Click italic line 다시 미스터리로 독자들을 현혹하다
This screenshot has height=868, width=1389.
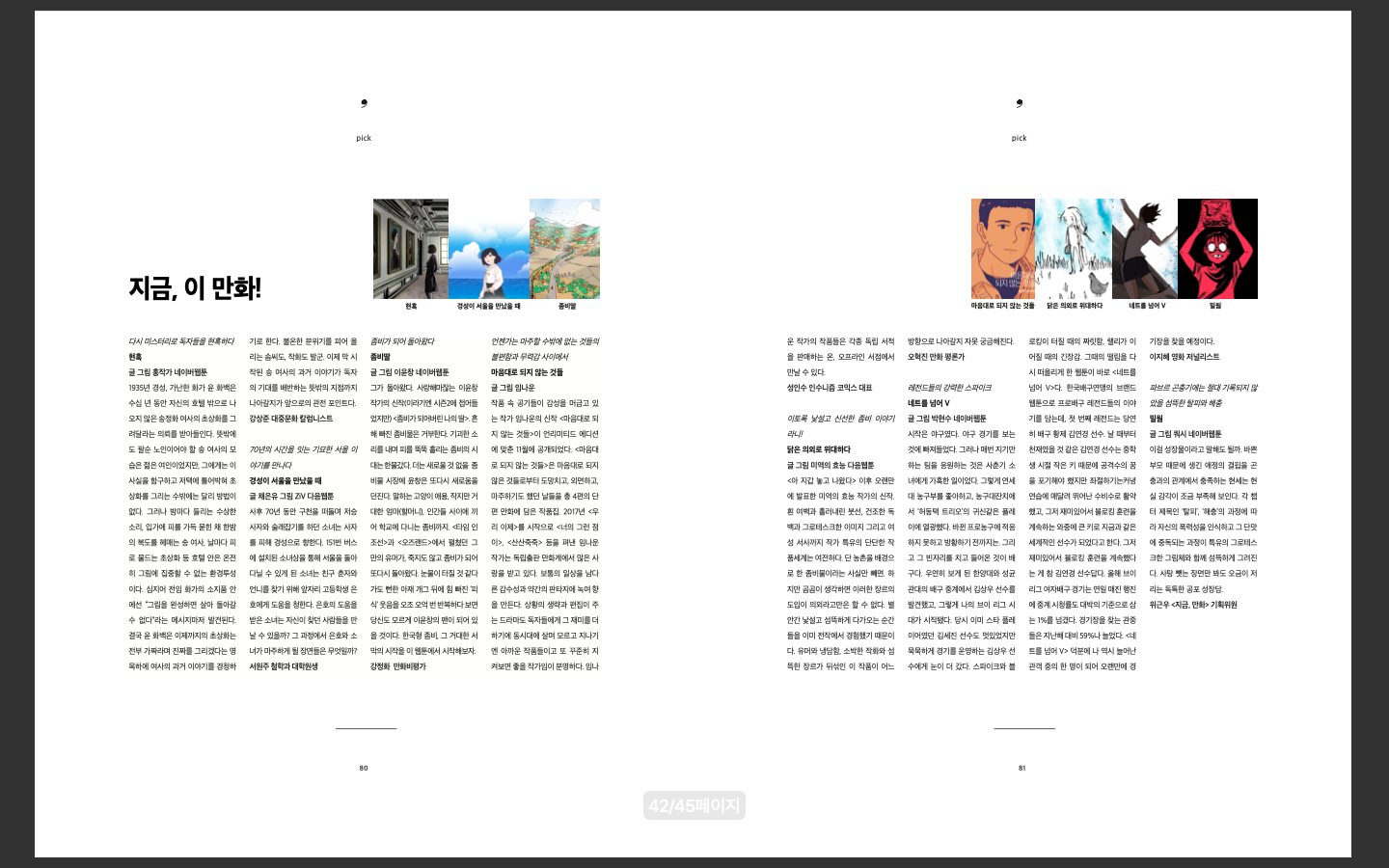pyautogui.click(x=181, y=341)
